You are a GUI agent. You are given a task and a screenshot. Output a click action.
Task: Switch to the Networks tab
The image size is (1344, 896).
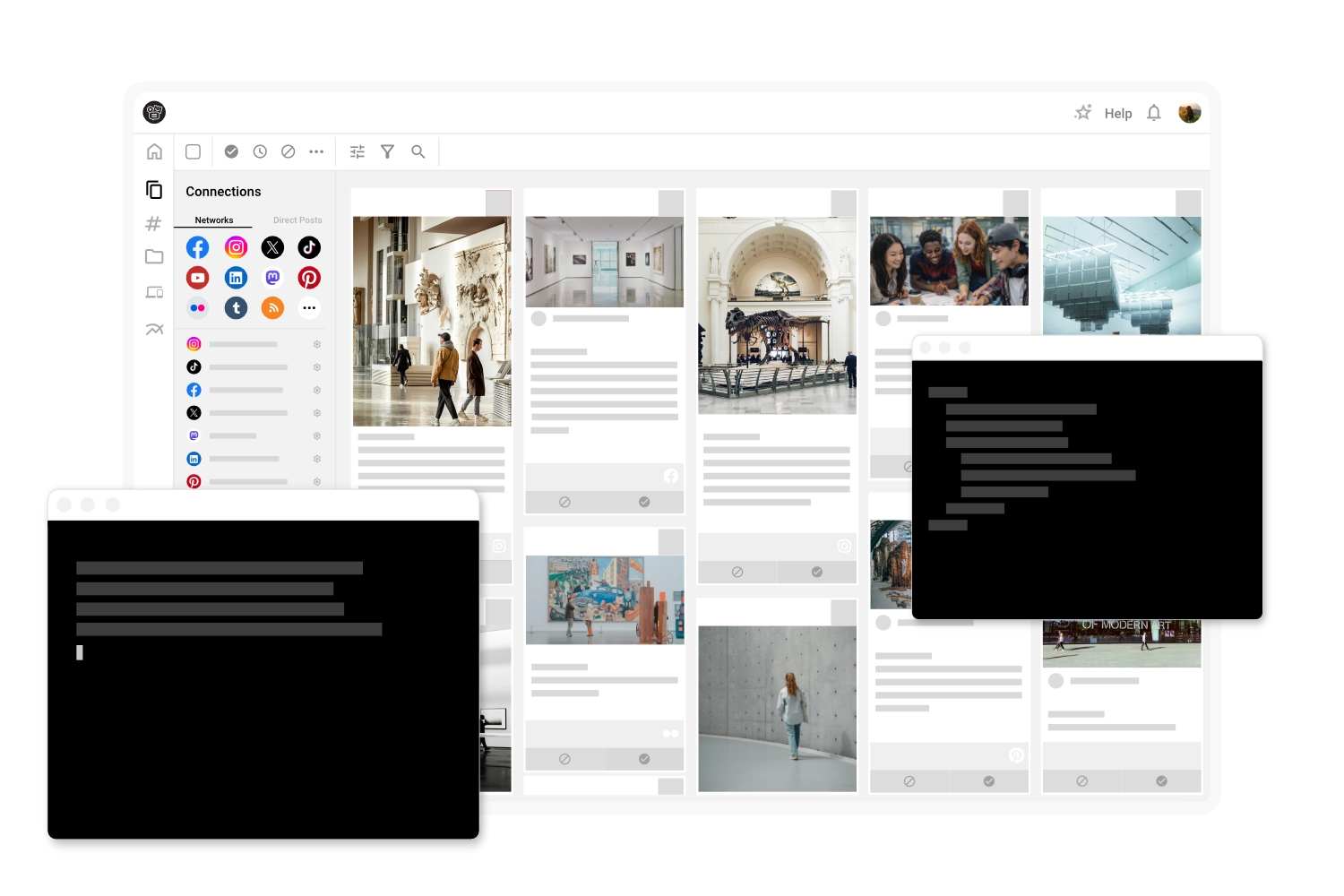coord(213,220)
